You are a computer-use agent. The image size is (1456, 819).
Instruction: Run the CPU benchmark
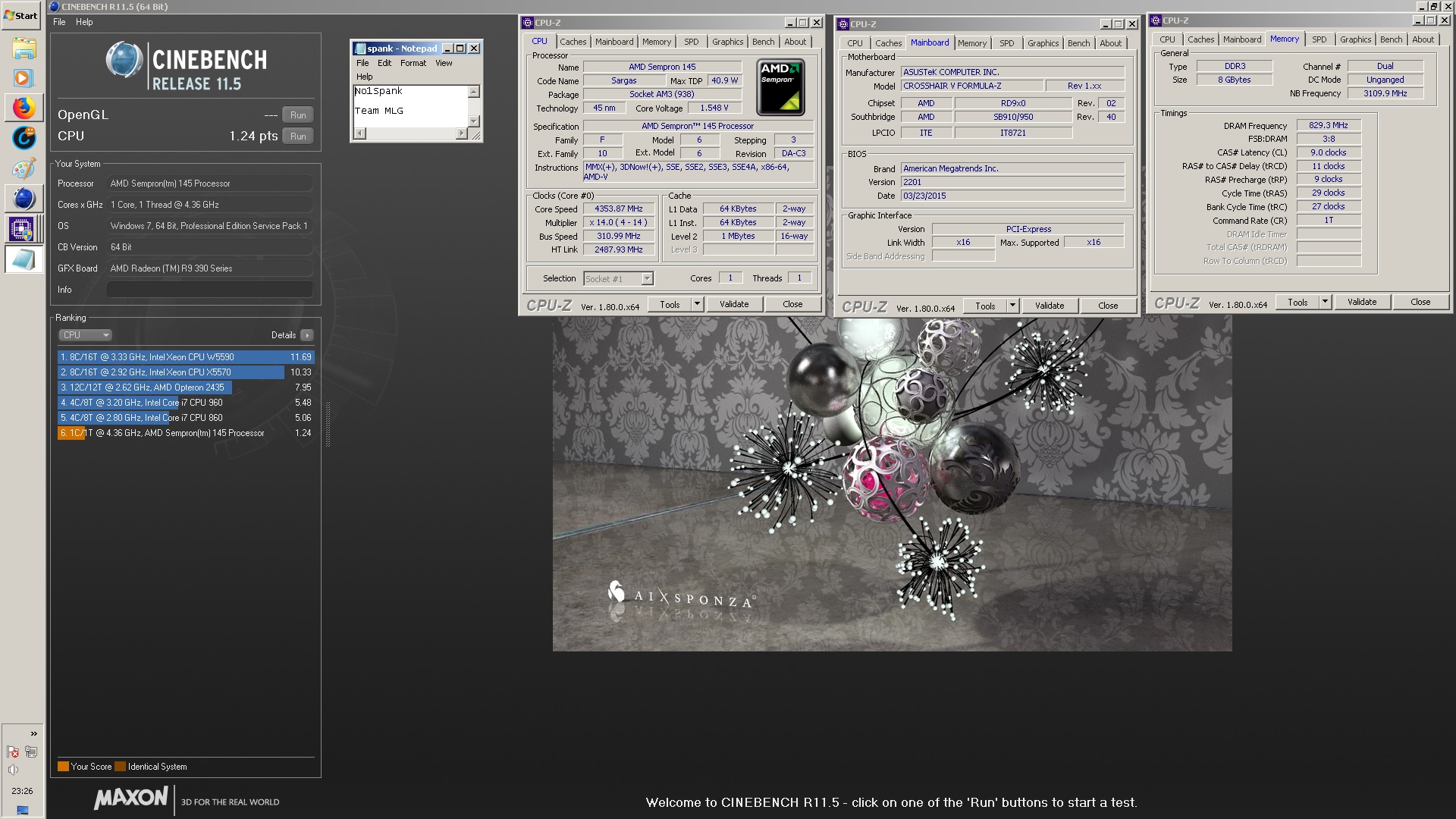click(x=298, y=136)
